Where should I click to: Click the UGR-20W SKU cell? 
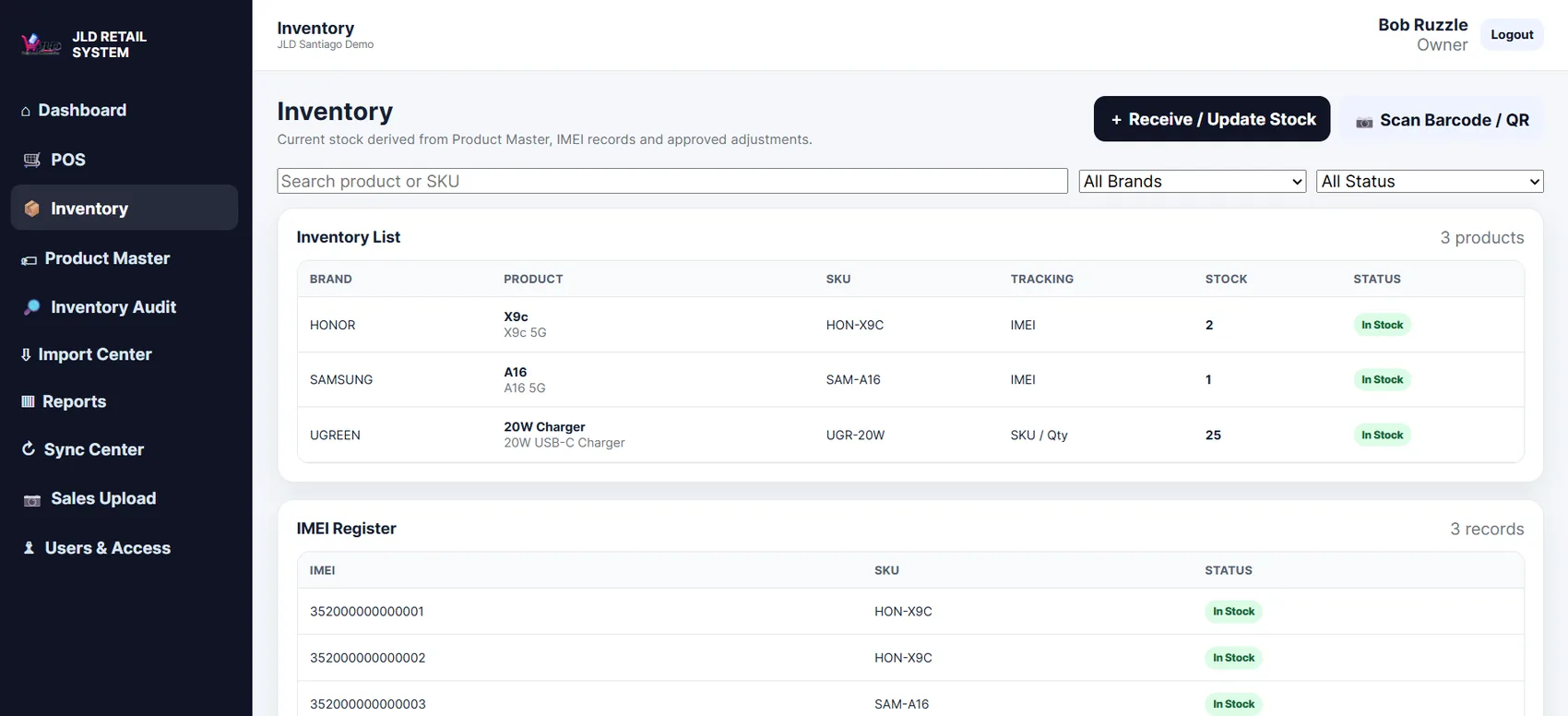coord(855,435)
